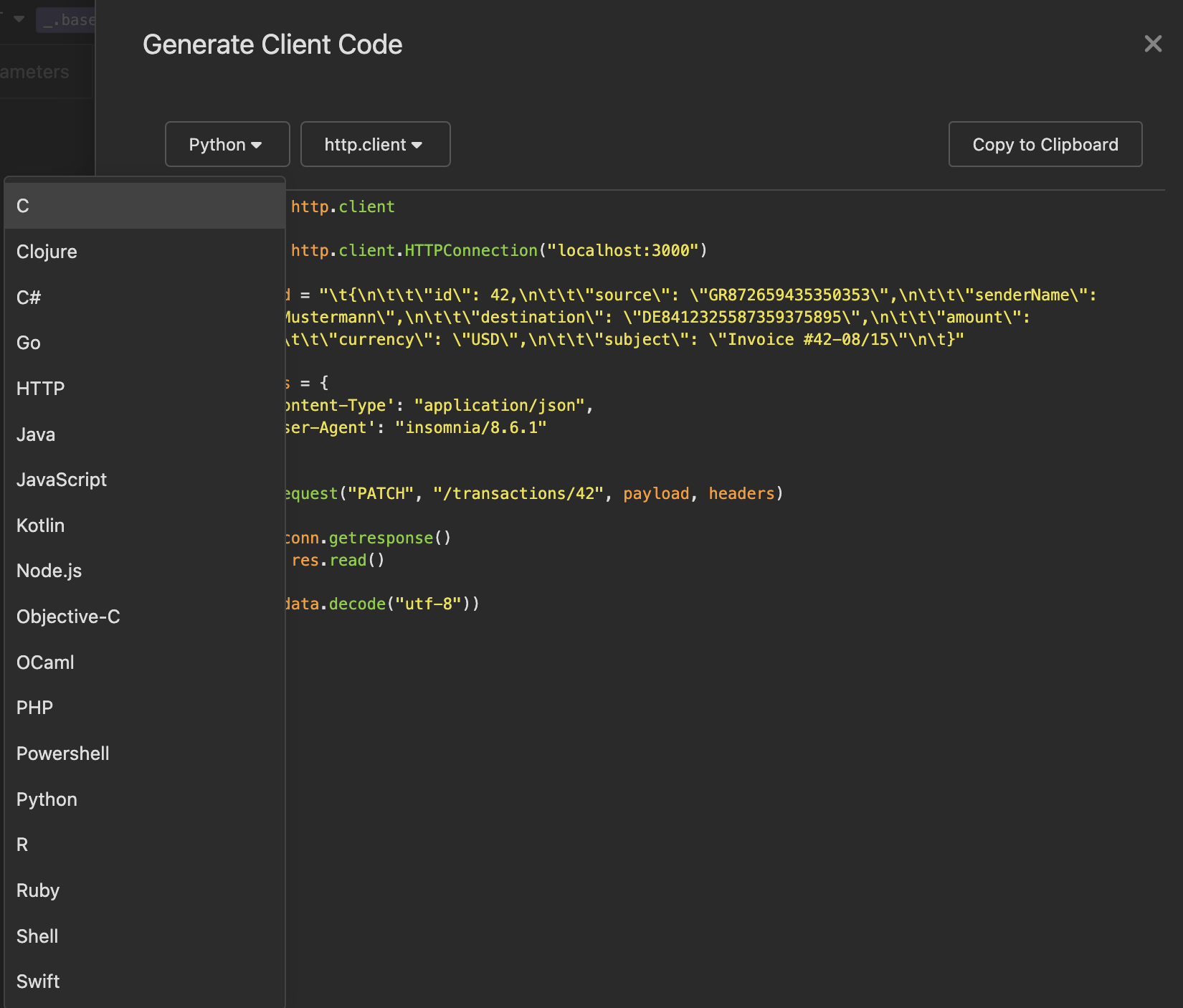Close the Generate Client Code dialog

[x=1153, y=44]
